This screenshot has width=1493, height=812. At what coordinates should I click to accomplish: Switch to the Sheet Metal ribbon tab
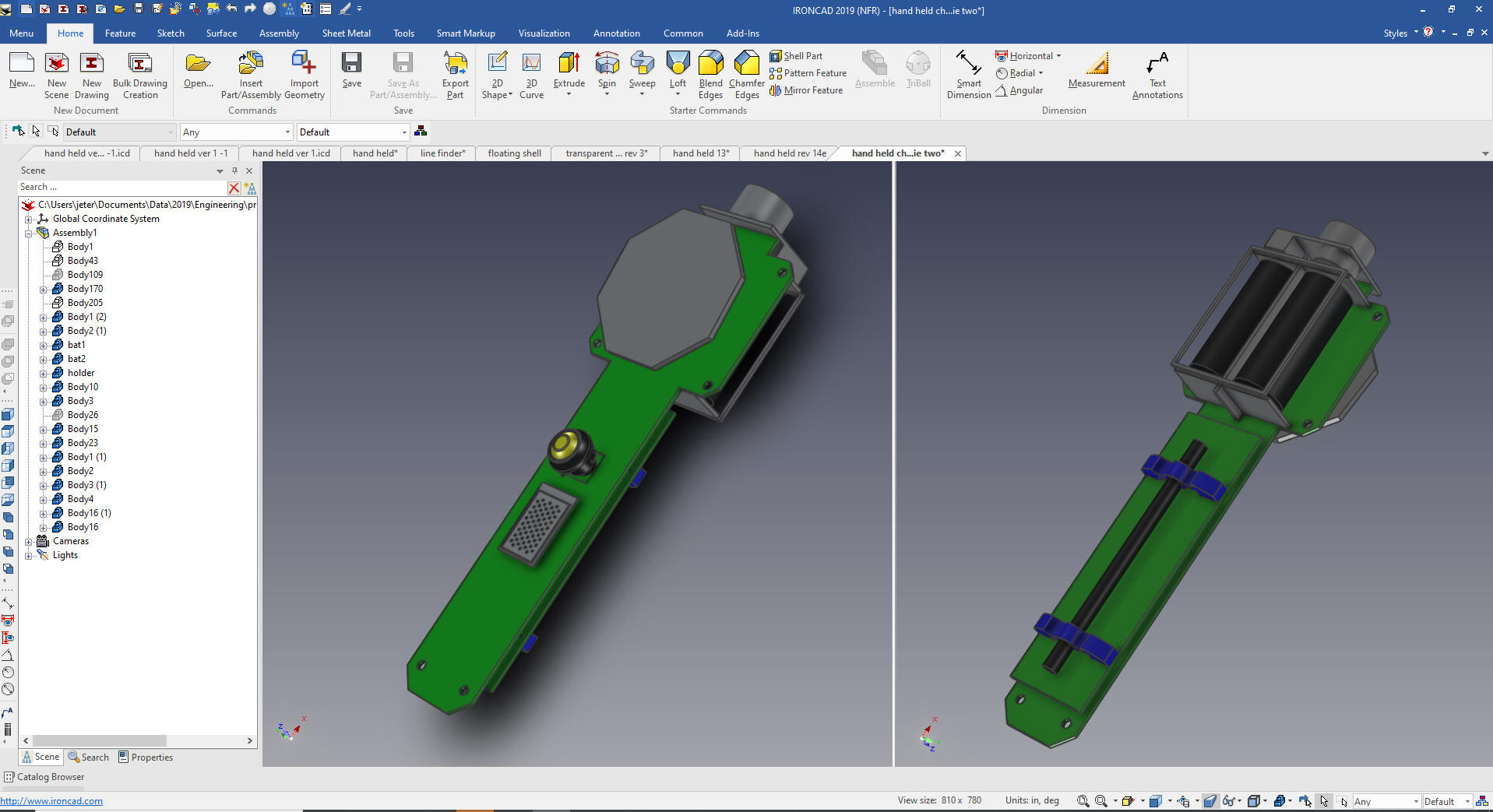pyautogui.click(x=346, y=33)
